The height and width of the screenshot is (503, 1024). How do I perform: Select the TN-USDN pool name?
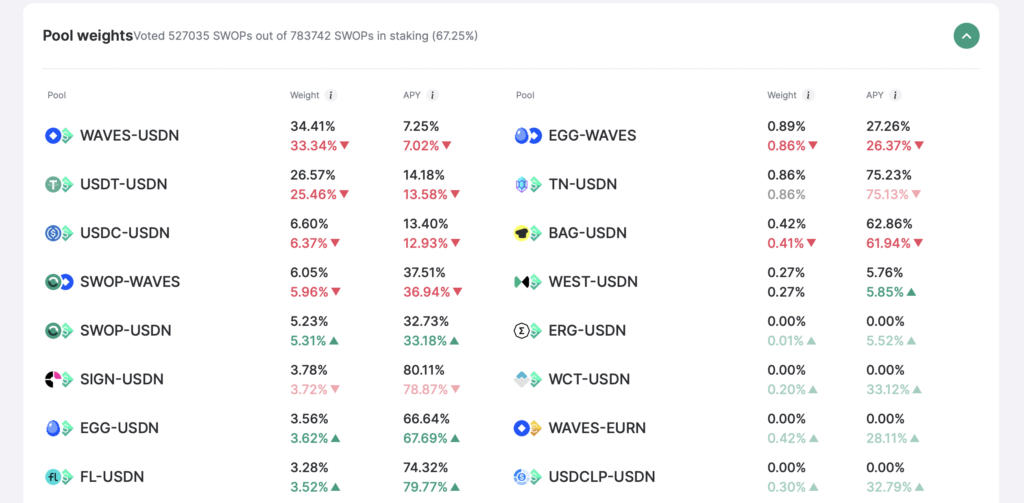583,185
